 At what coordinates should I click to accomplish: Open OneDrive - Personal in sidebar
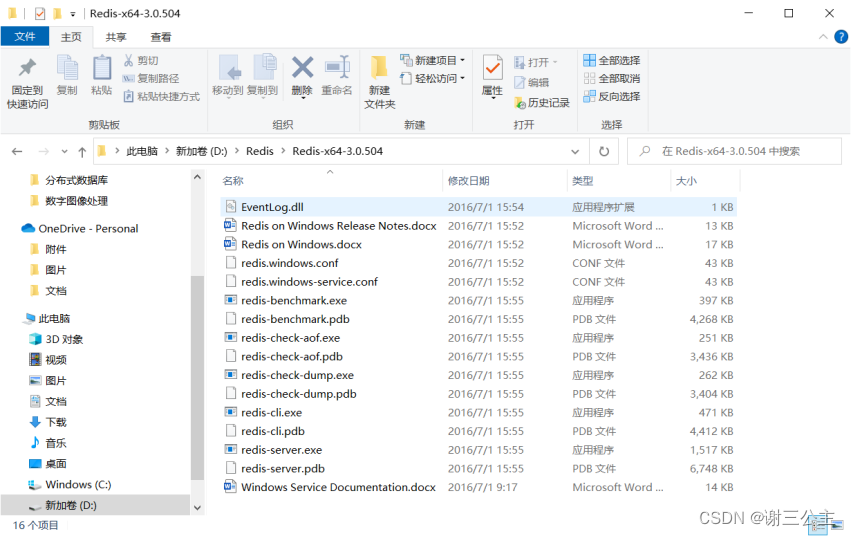80,228
